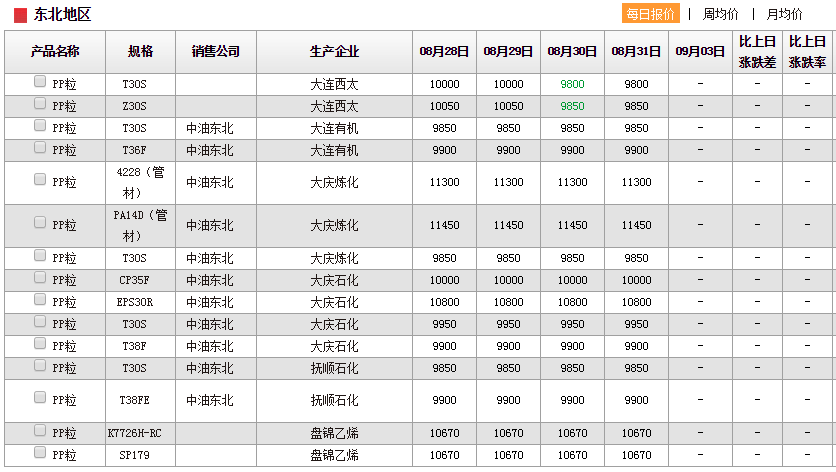
Task: Check the box for Z30S 大连西太 row
Action: click(x=40, y=103)
